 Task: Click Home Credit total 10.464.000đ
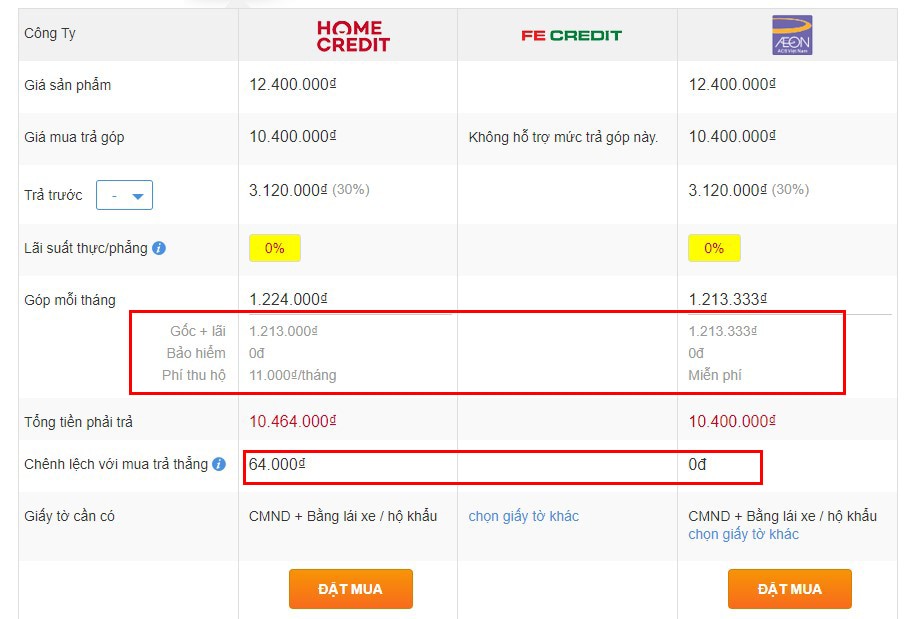pyautogui.click(x=292, y=421)
